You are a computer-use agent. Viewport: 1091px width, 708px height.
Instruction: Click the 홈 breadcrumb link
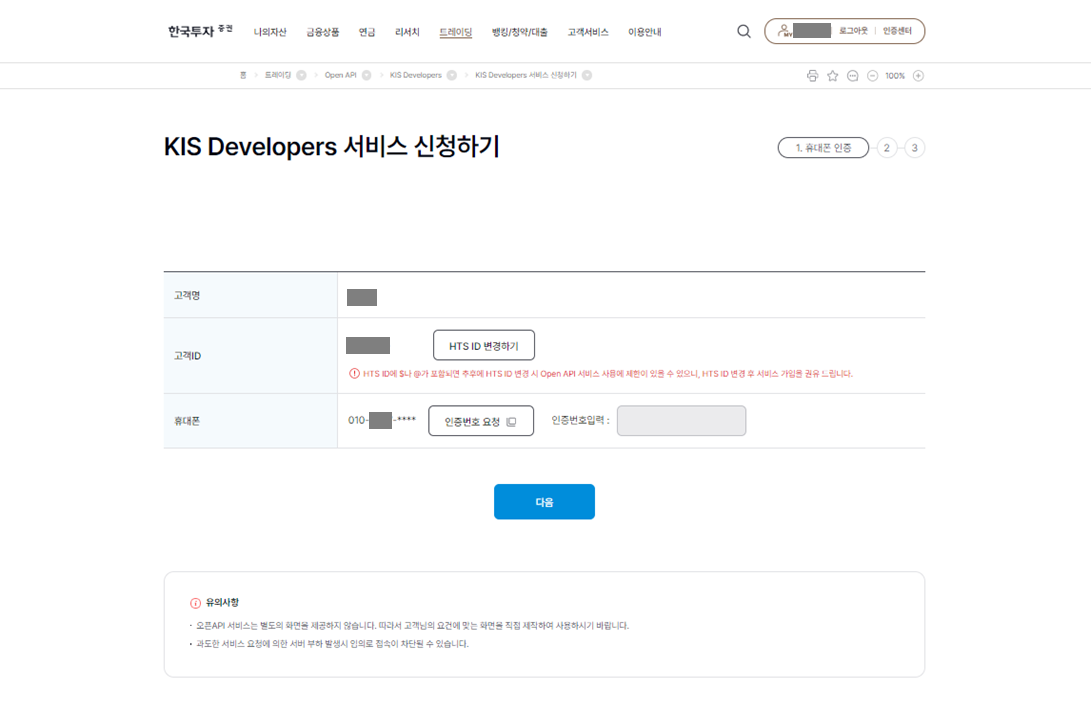pos(243,75)
